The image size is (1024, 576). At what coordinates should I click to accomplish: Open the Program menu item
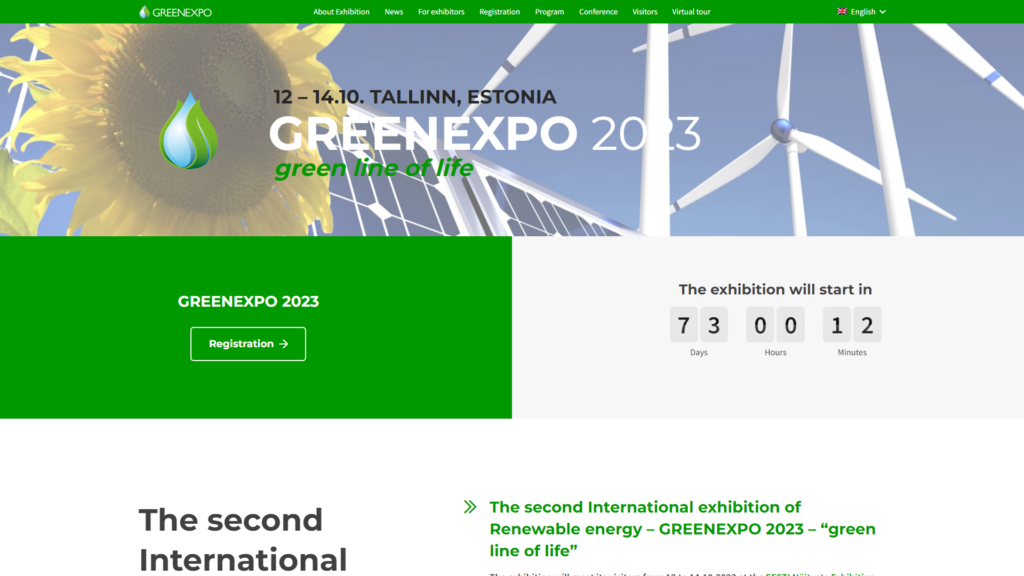(549, 12)
